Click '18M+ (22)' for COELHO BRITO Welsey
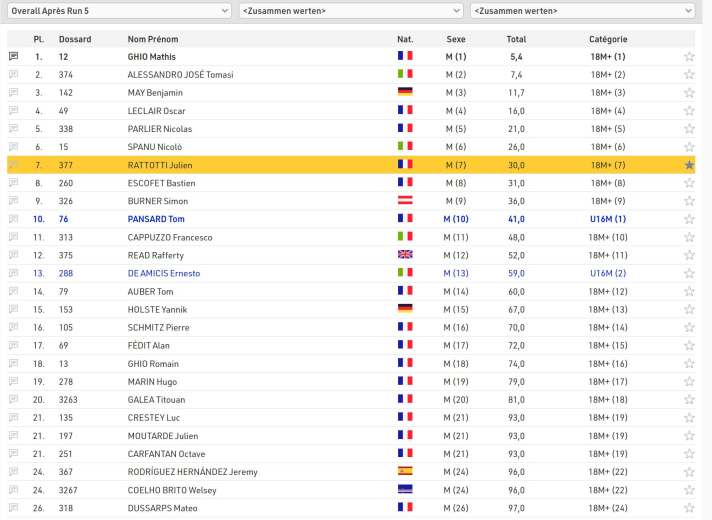This screenshot has width=712, height=520. coord(608,490)
